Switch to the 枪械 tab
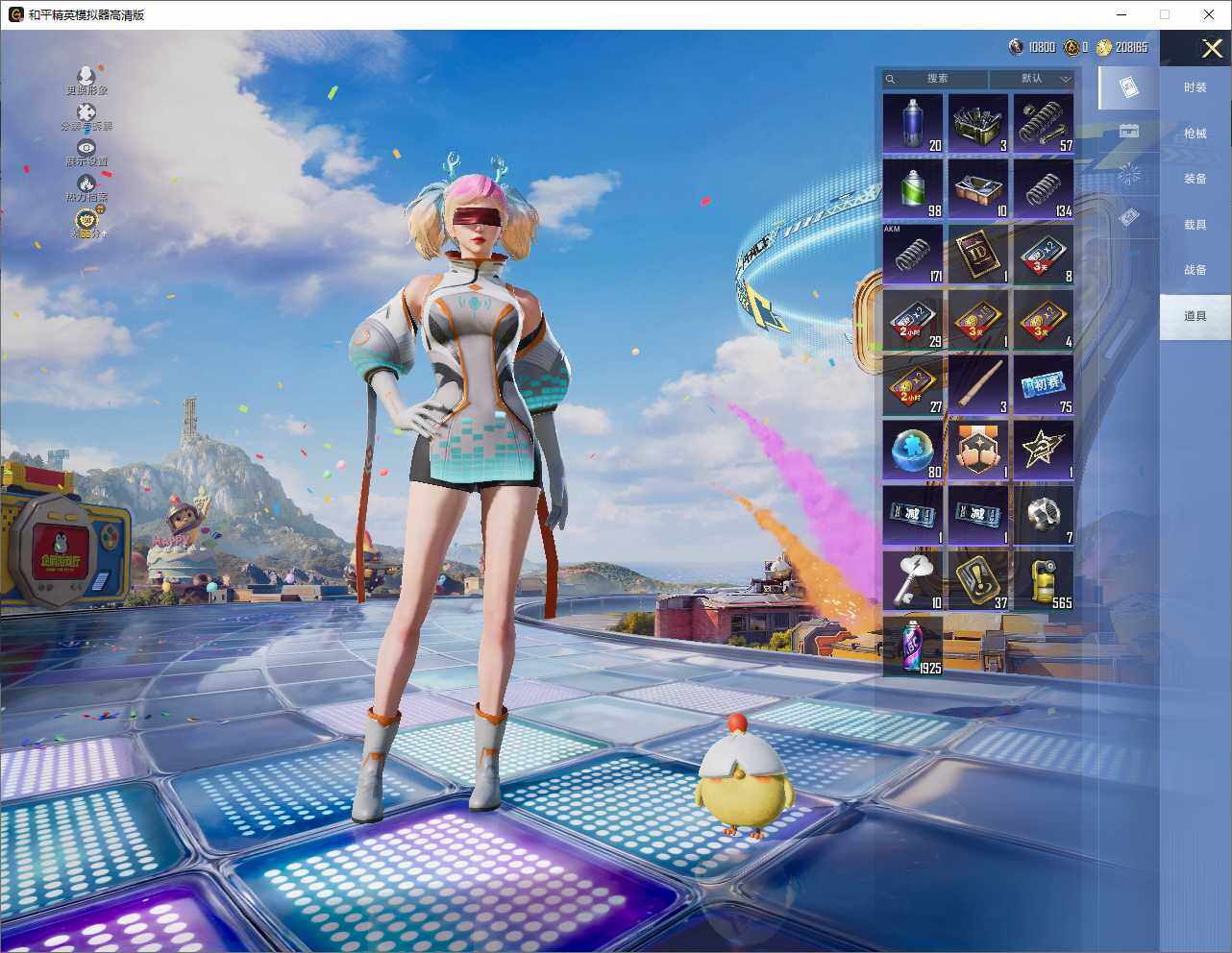The image size is (1232, 953). 1195,134
